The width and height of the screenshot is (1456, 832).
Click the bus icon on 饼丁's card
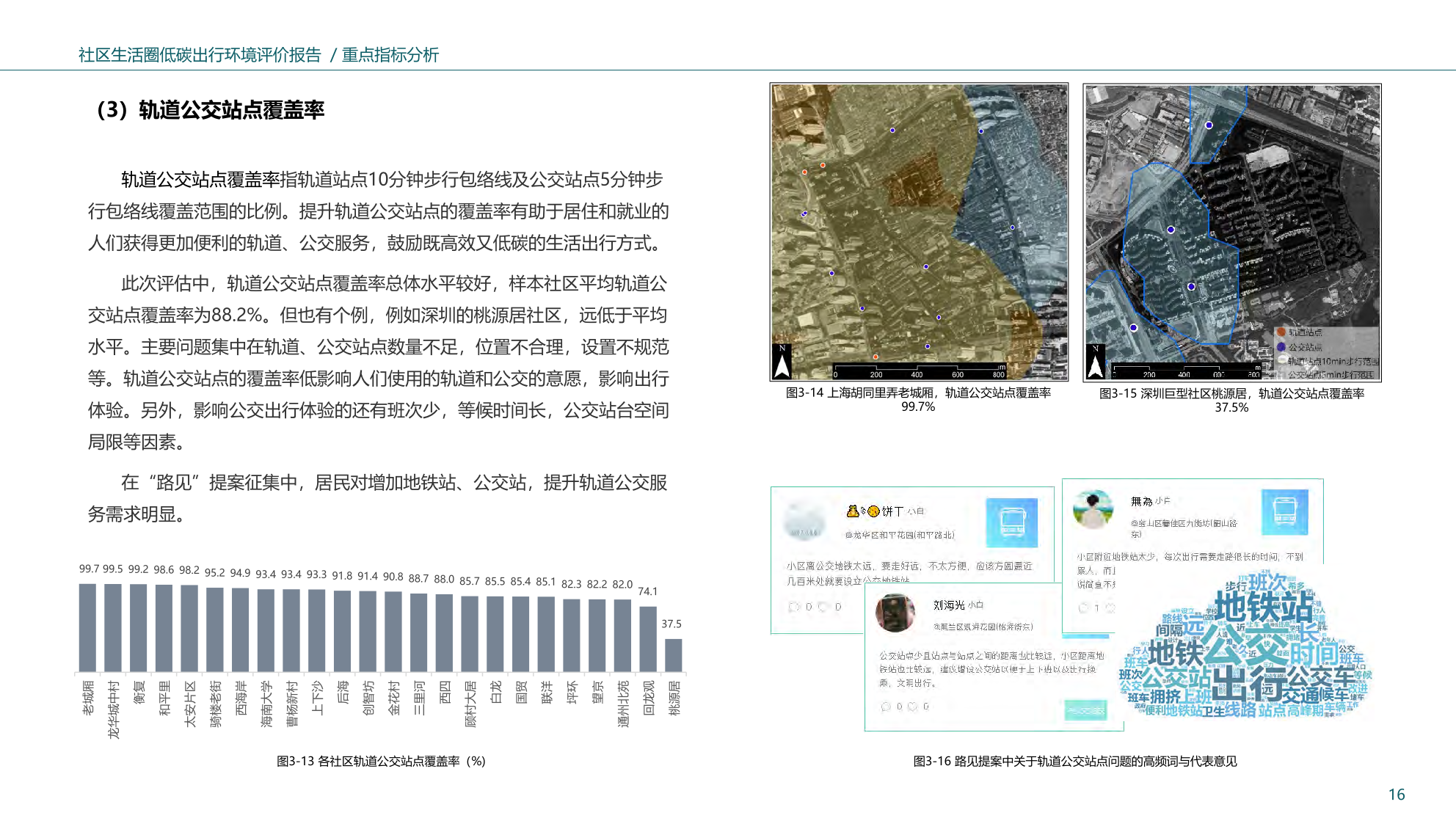[x=1011, y=522]
